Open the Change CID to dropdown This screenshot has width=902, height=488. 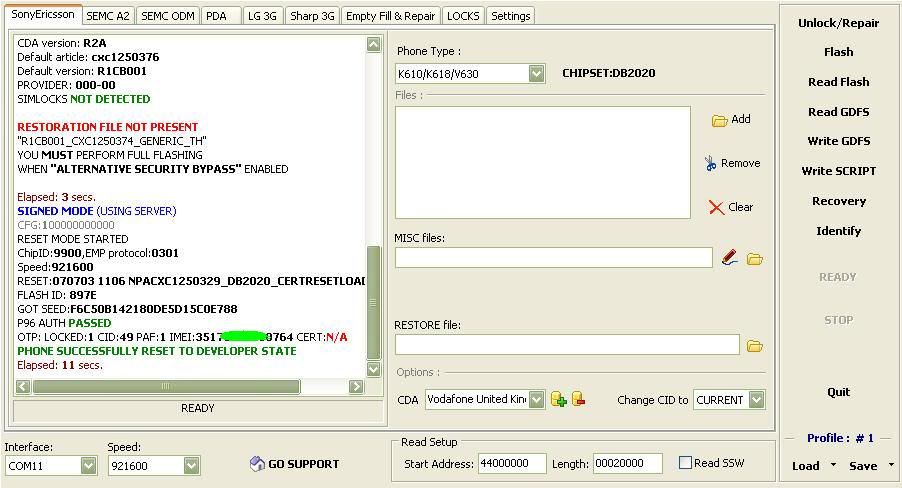pyautogui.click(x=757, y=399)
